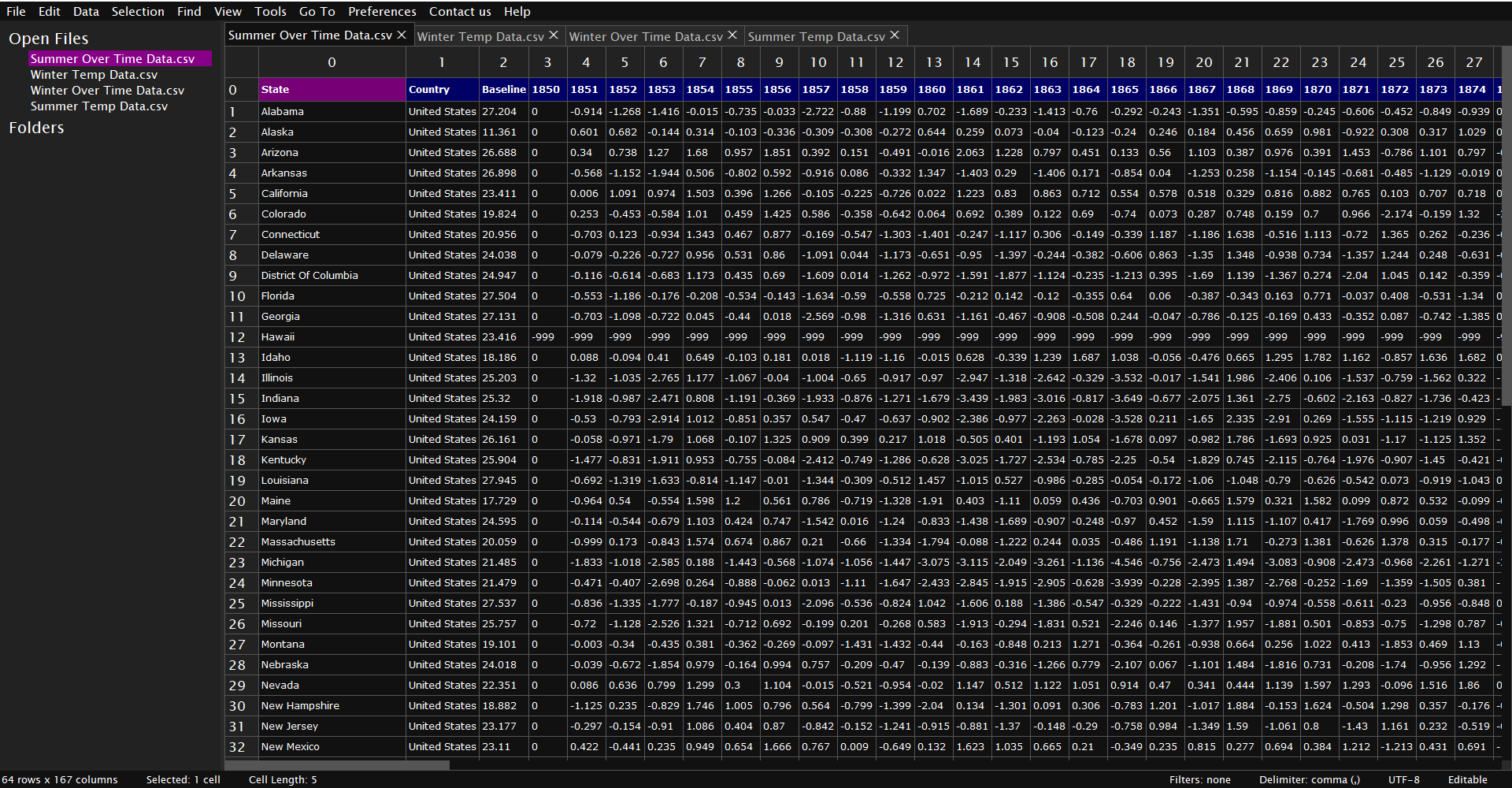
Task: Close the Winter Over Time Data.csv tab
Action: 732,35
